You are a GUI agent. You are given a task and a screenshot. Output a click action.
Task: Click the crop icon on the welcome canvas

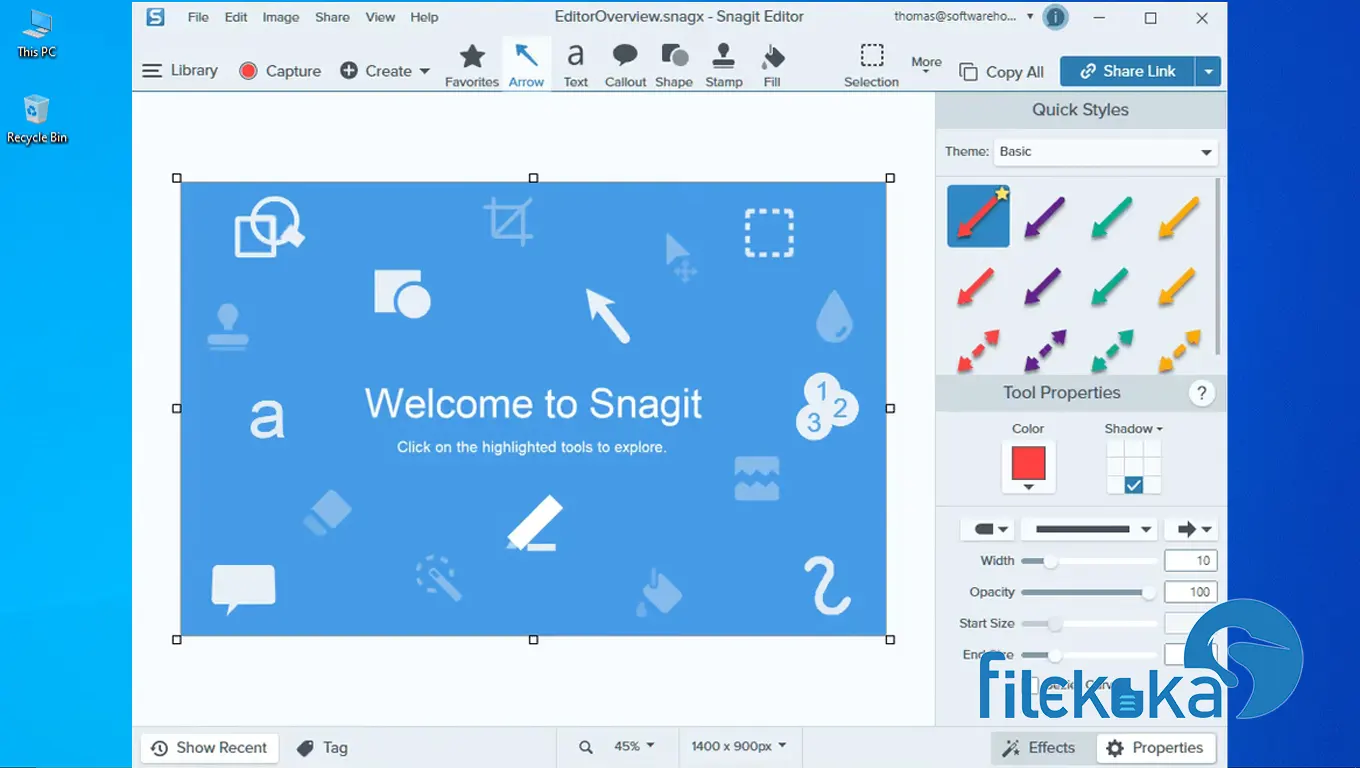click(x=508, y=220)
